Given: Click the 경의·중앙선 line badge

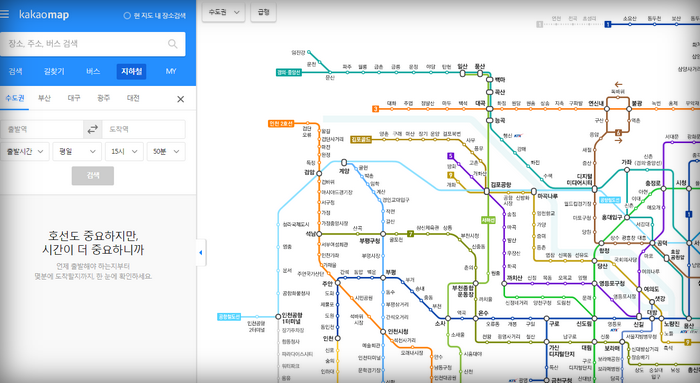Looking at the screenshot, I should [288, 72].
